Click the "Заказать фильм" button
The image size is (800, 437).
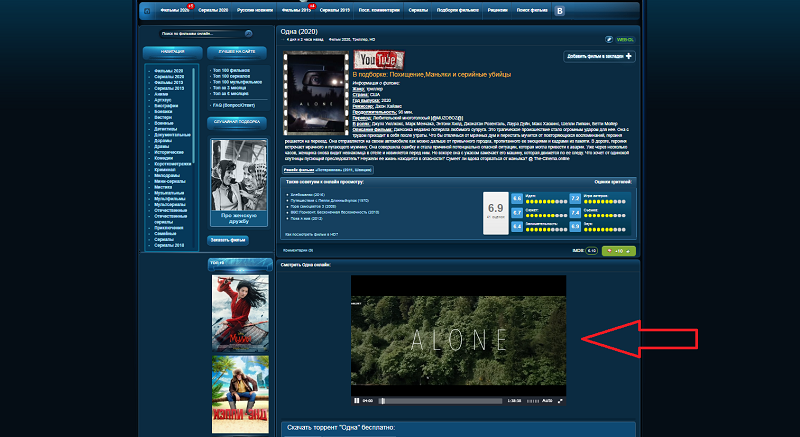click(228, 240)
